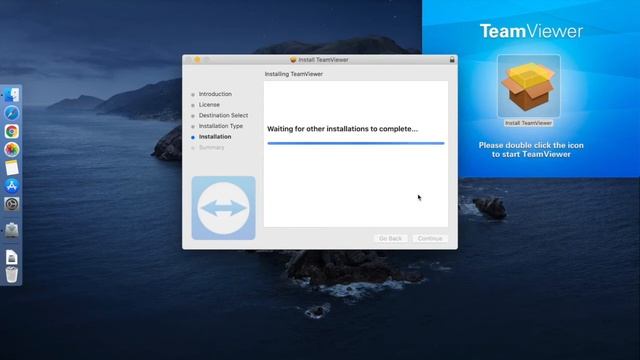
Task: Click the 'Waiting for other installations to complete' text
Action: pyautogui.click(x=342, y=129)
